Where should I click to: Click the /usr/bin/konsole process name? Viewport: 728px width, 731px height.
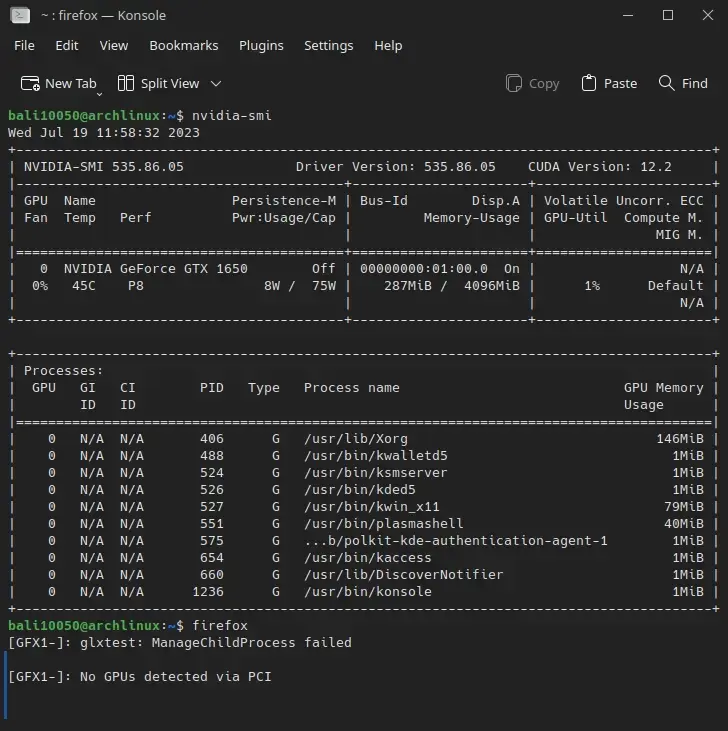click(x=368, y=592)
